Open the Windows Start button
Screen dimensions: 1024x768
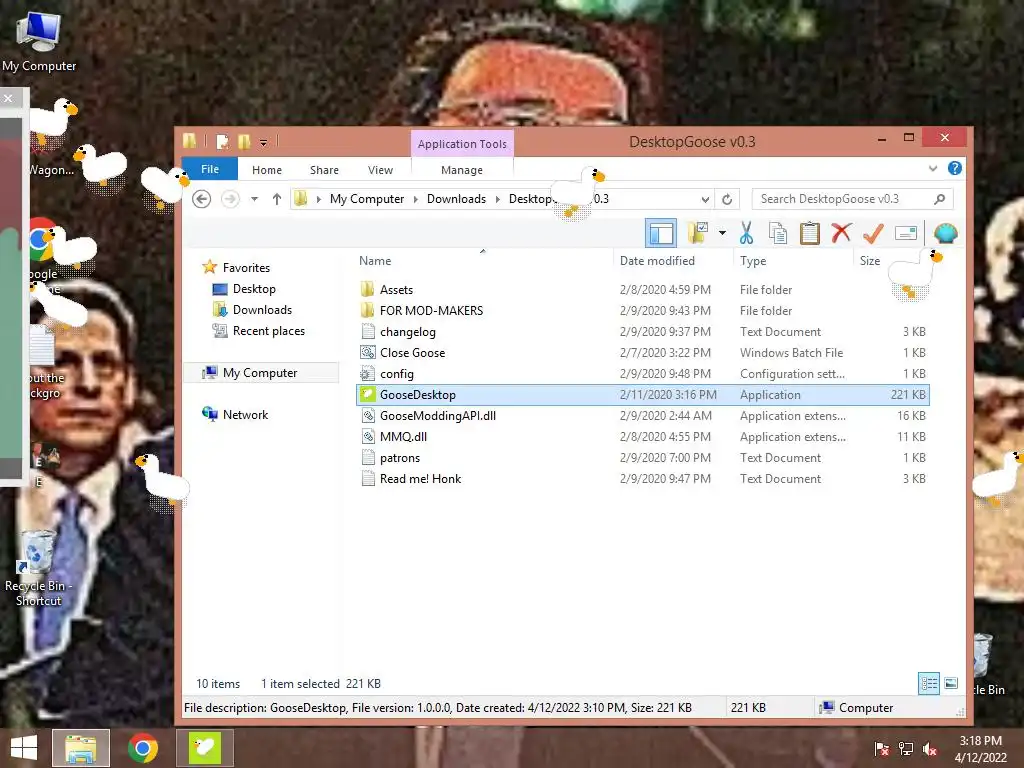coord(24,748)
